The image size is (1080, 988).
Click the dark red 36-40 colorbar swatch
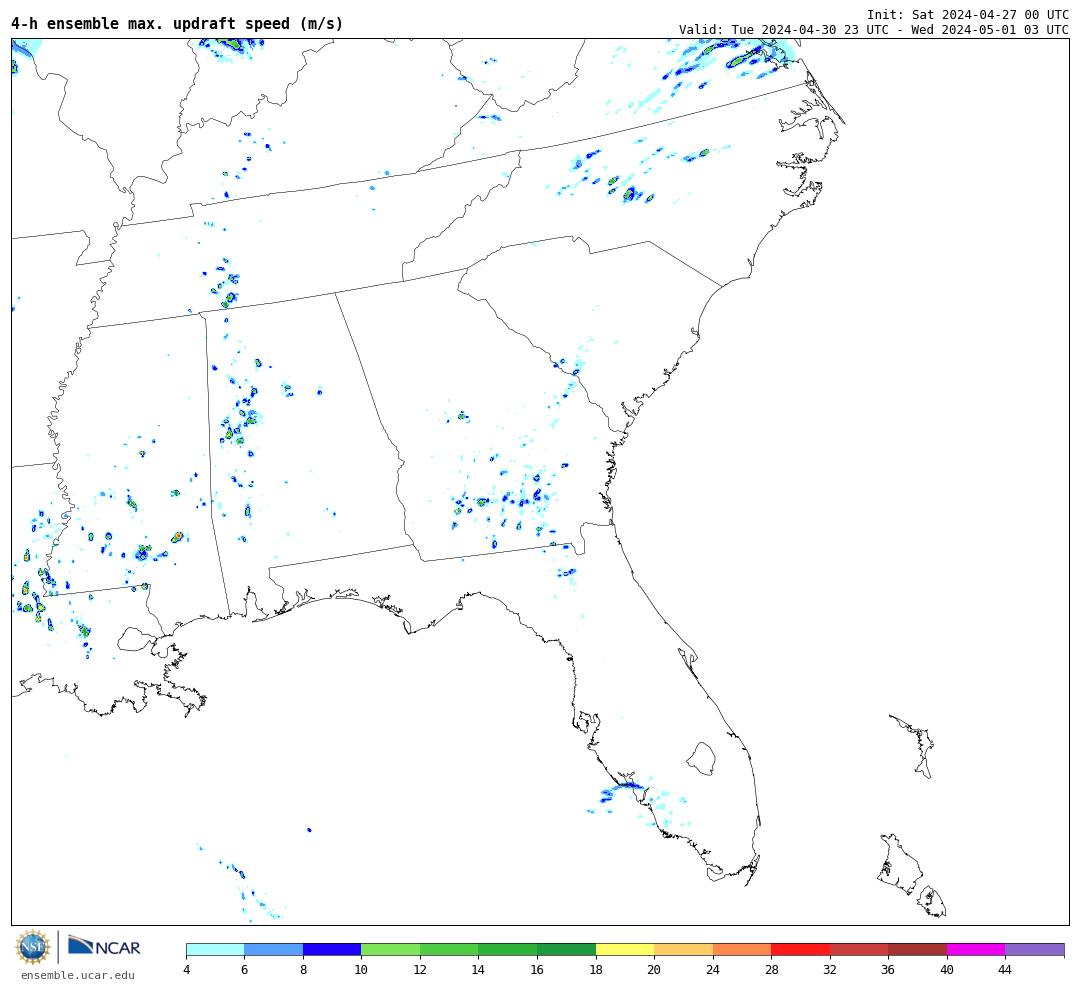click(x=917, y=949)
